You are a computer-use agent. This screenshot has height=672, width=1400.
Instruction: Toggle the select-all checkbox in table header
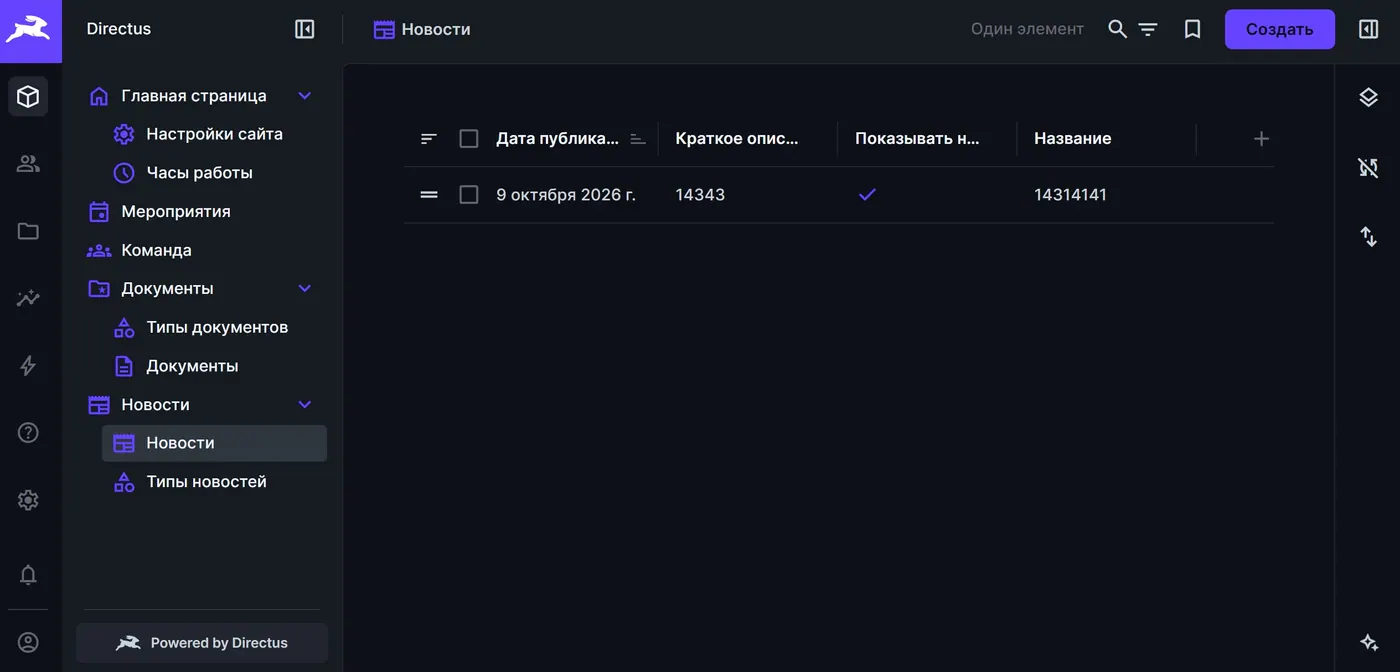click(469, 139)
